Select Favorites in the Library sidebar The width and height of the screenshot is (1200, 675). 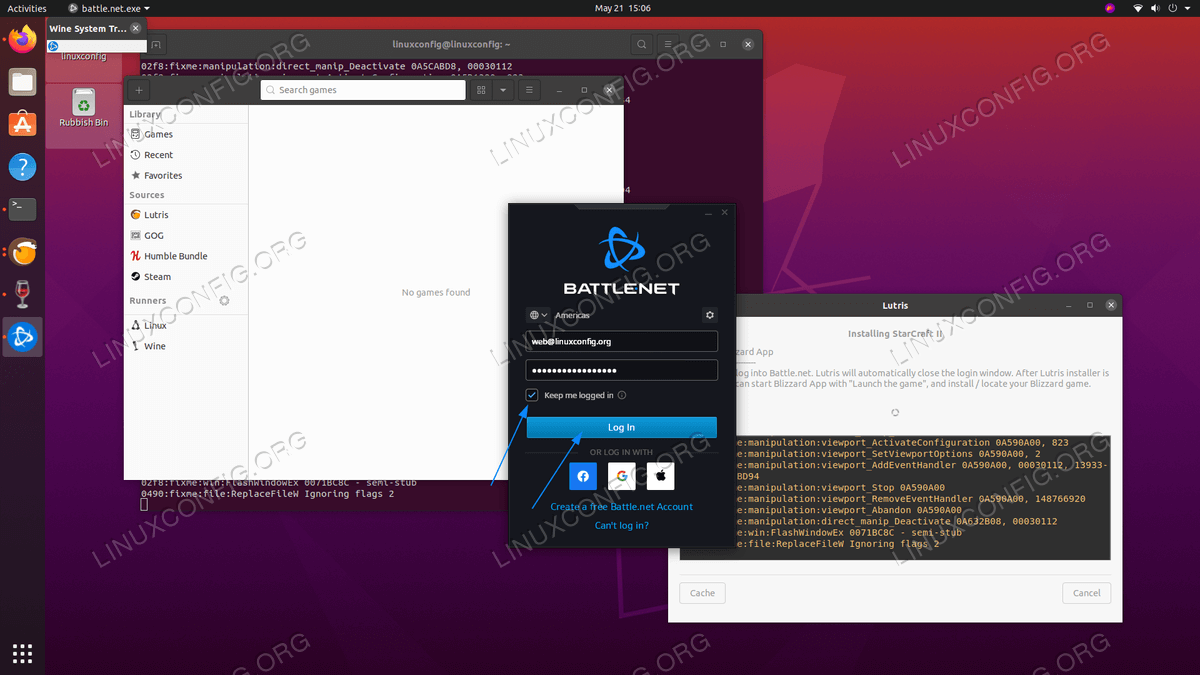click(x=163, y=175)
